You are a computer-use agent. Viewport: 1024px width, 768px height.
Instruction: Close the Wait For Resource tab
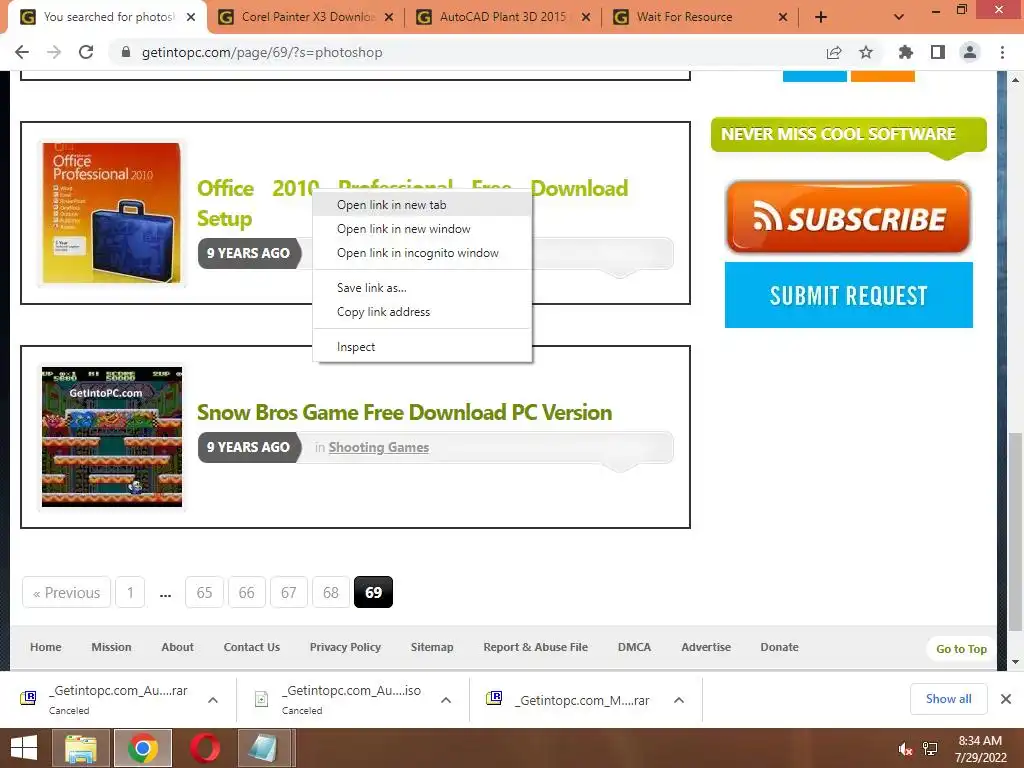coord(783,17)
